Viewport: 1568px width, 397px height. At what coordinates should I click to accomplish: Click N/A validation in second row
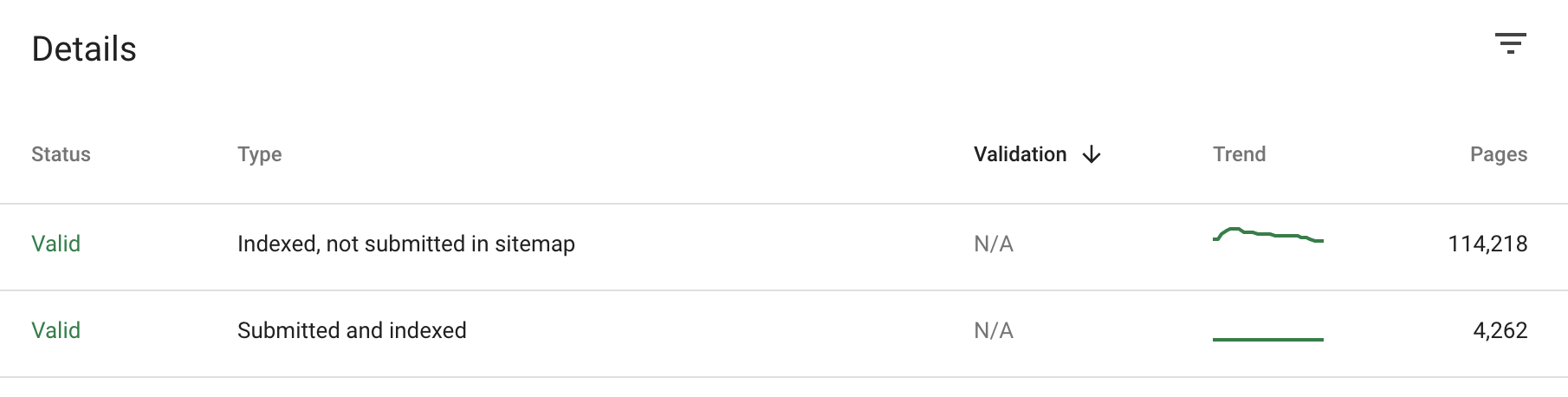click(x=993, y=331)
